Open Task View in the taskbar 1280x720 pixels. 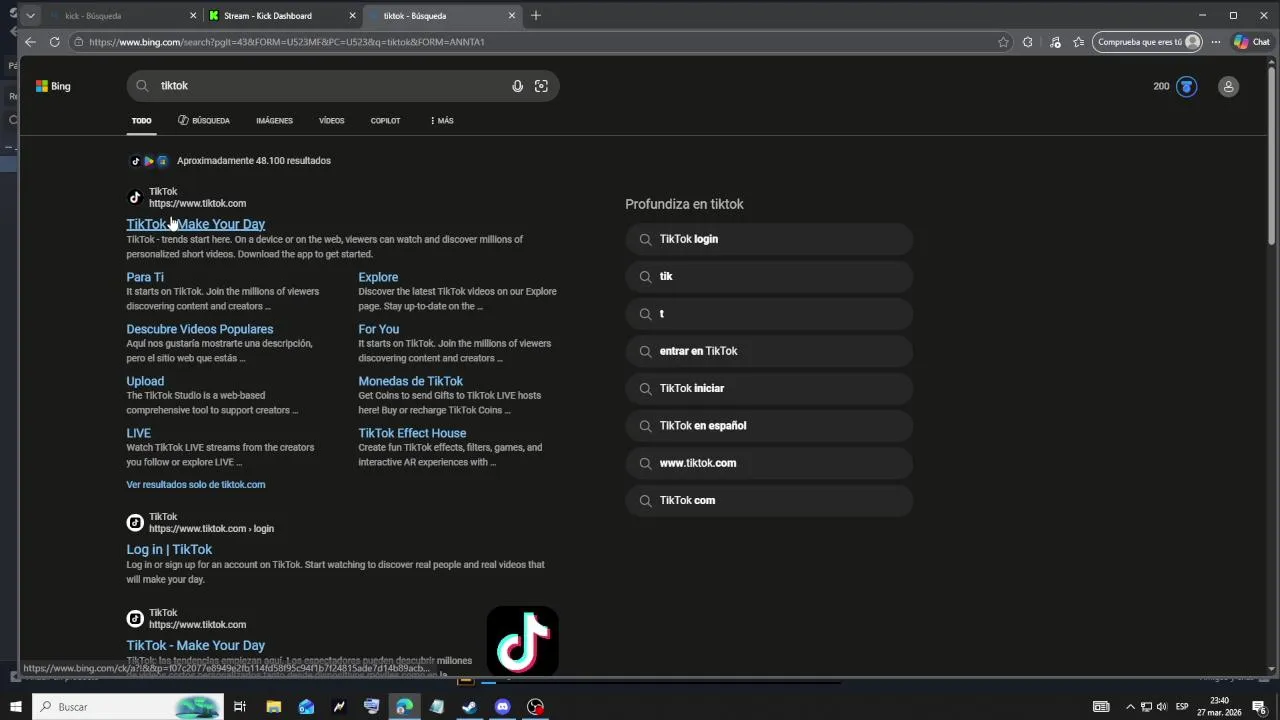(x=240, y=707)
